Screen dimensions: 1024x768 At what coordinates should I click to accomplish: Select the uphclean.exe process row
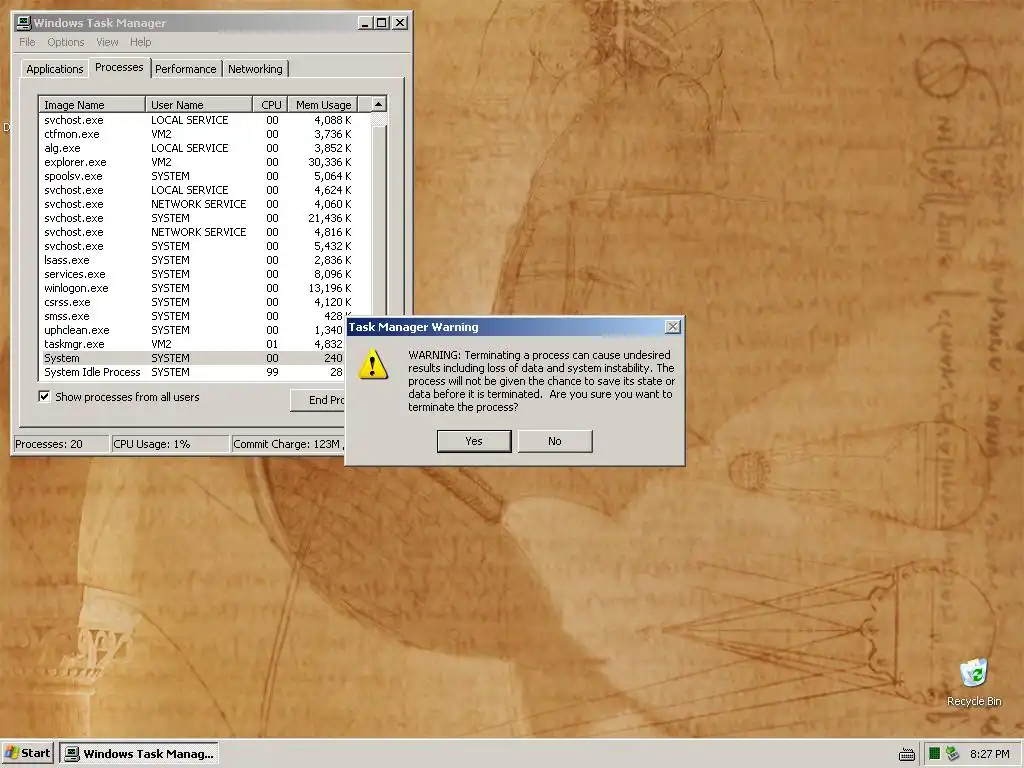point(193,330)
